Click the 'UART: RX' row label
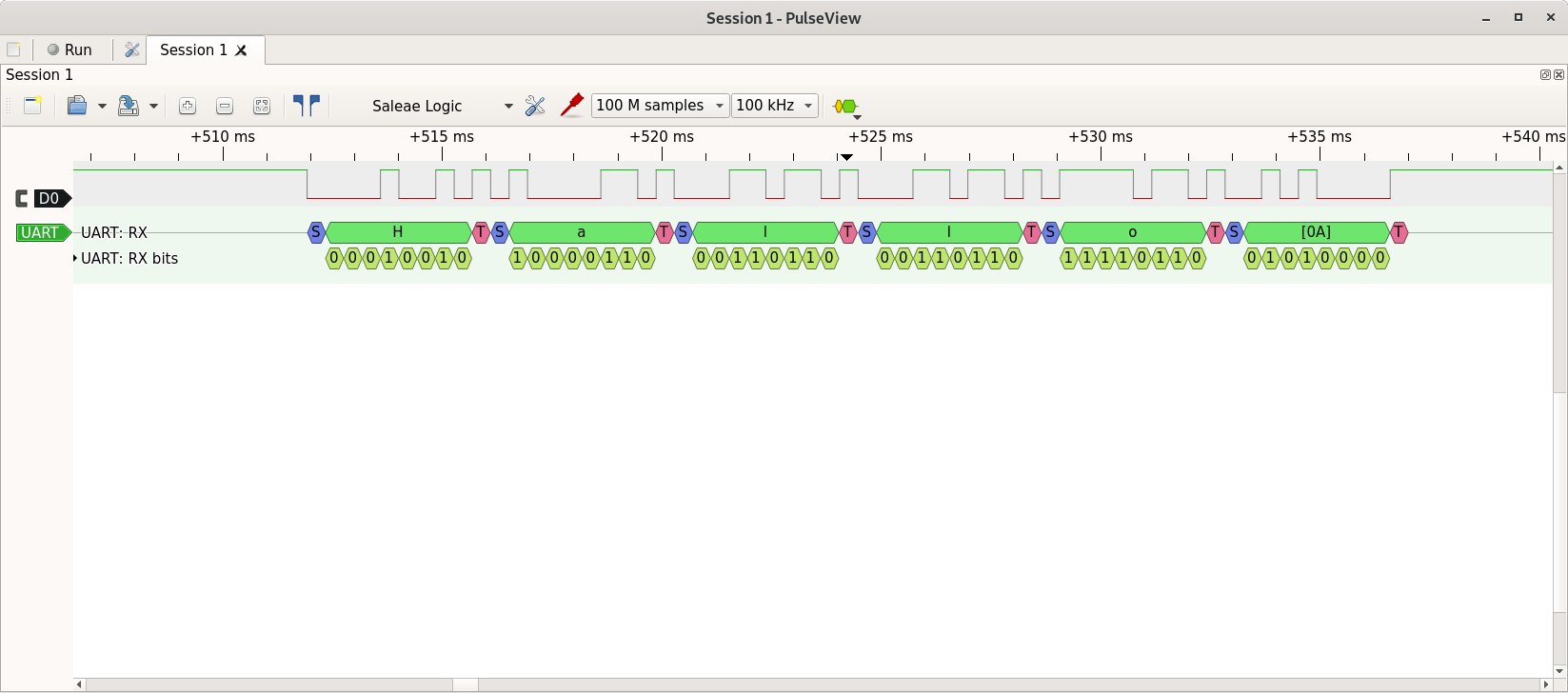 [x=114, y=232]
